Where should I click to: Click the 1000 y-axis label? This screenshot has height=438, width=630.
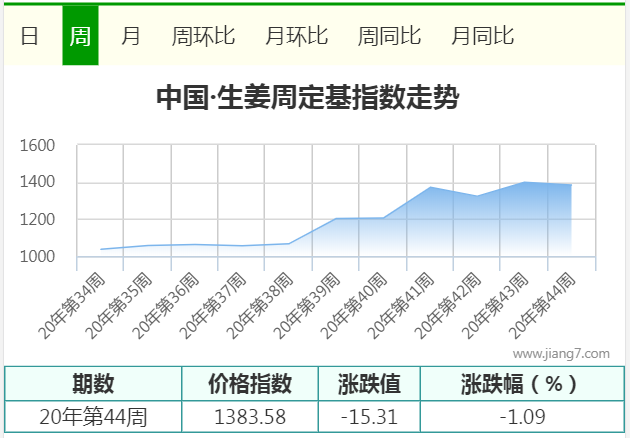pos(37,256)
